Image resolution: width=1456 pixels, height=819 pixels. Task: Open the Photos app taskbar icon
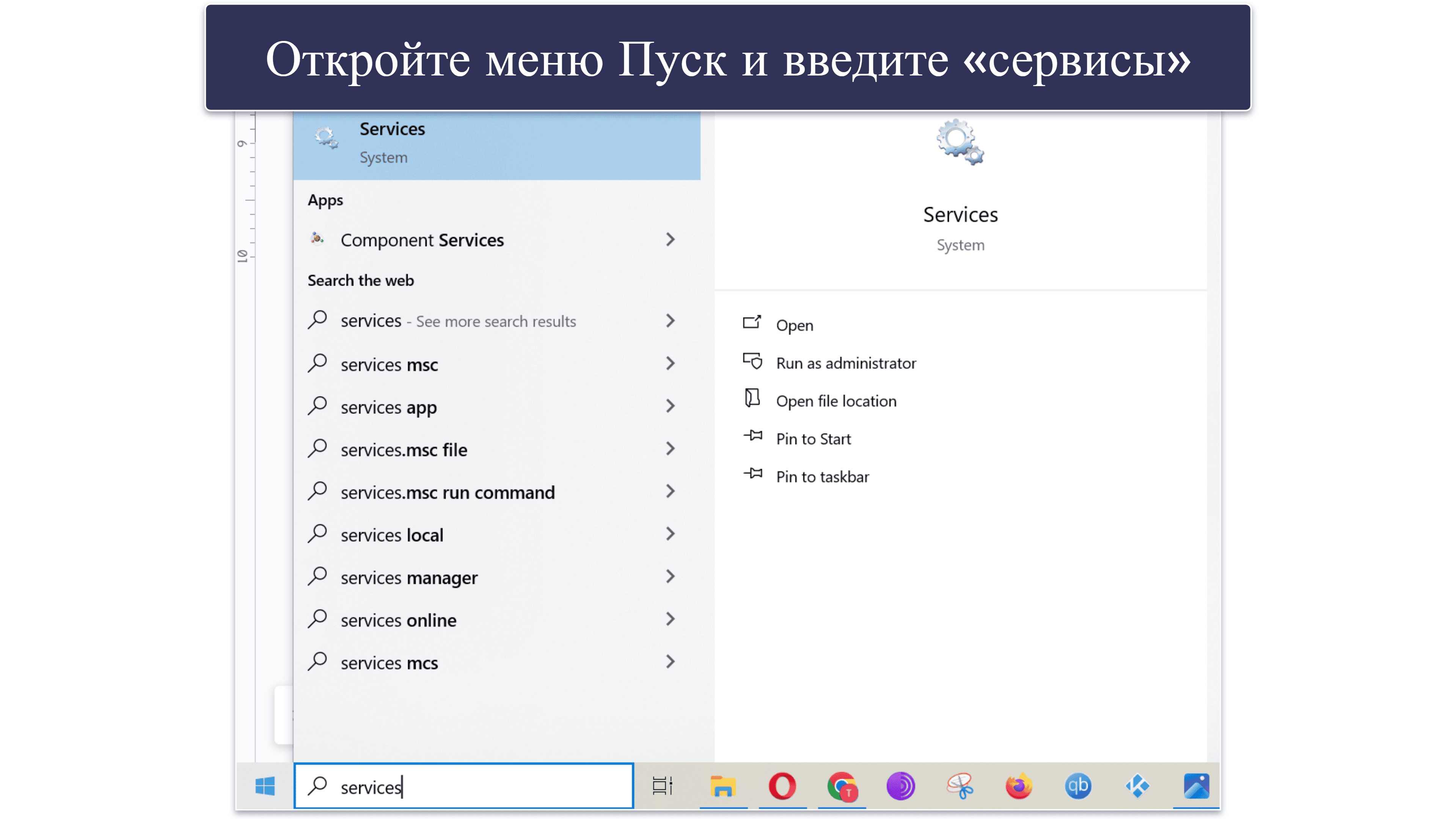click(x=1196, y=786)
